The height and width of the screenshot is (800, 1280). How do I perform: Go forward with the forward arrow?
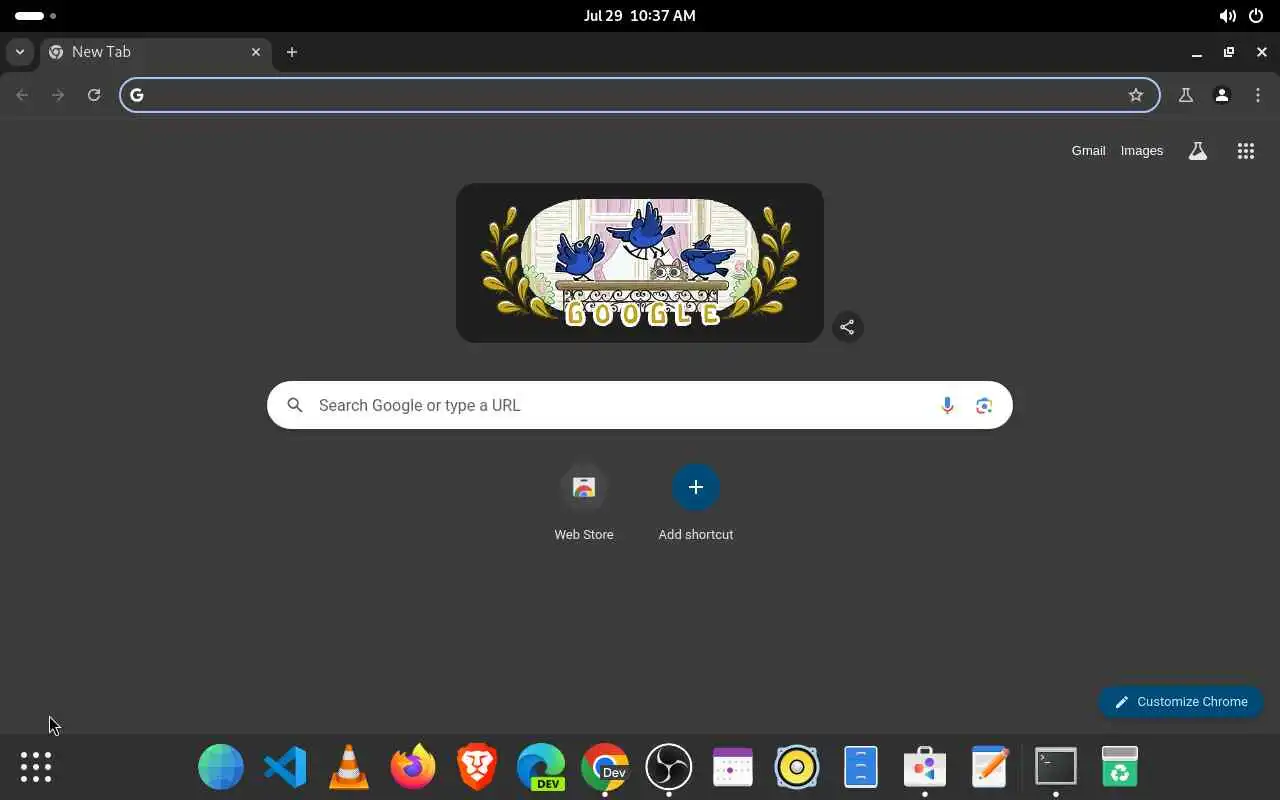pos(58,95)
